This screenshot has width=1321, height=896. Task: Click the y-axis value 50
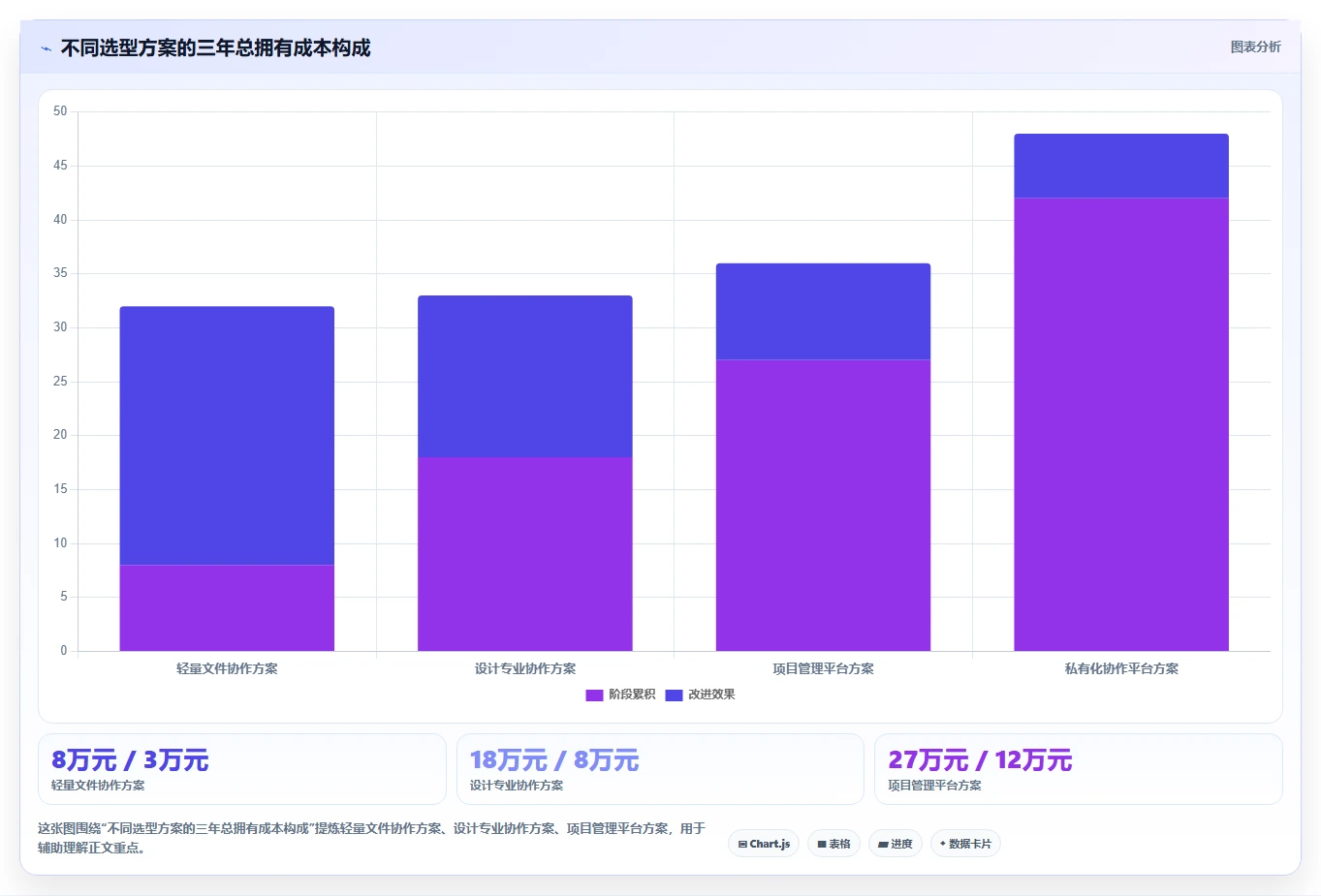(x=60, y=111)
